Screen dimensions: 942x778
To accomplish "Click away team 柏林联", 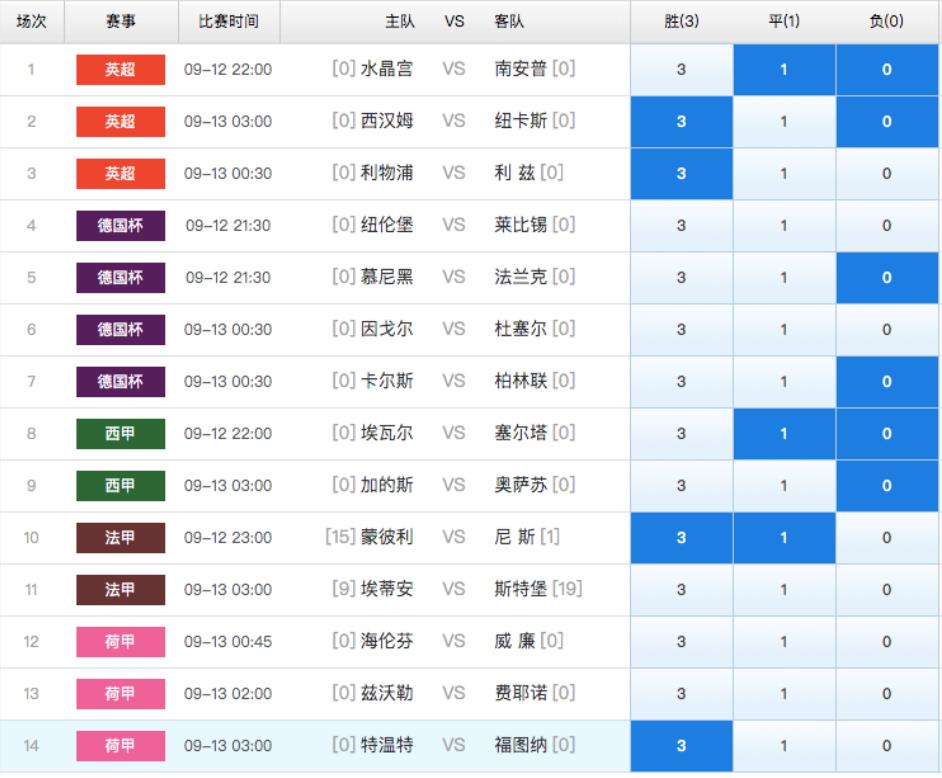I will coord(520,381).
